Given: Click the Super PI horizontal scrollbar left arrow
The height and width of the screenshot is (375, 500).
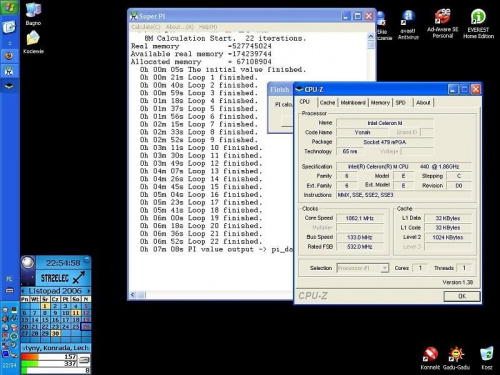Looking at the screenshot, I should pyautogui.click(x=133, y=295).
